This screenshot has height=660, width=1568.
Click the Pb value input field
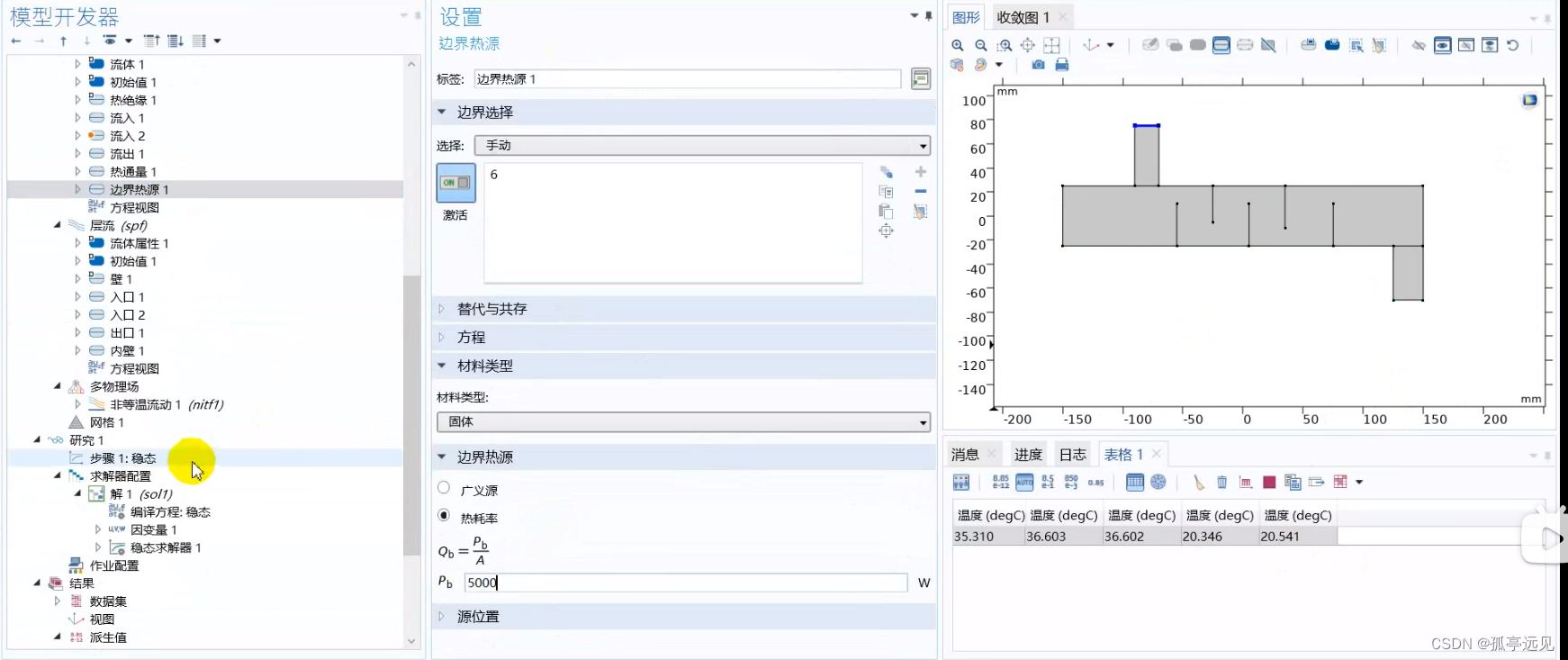pyautogui.click(x=686, y=583)
